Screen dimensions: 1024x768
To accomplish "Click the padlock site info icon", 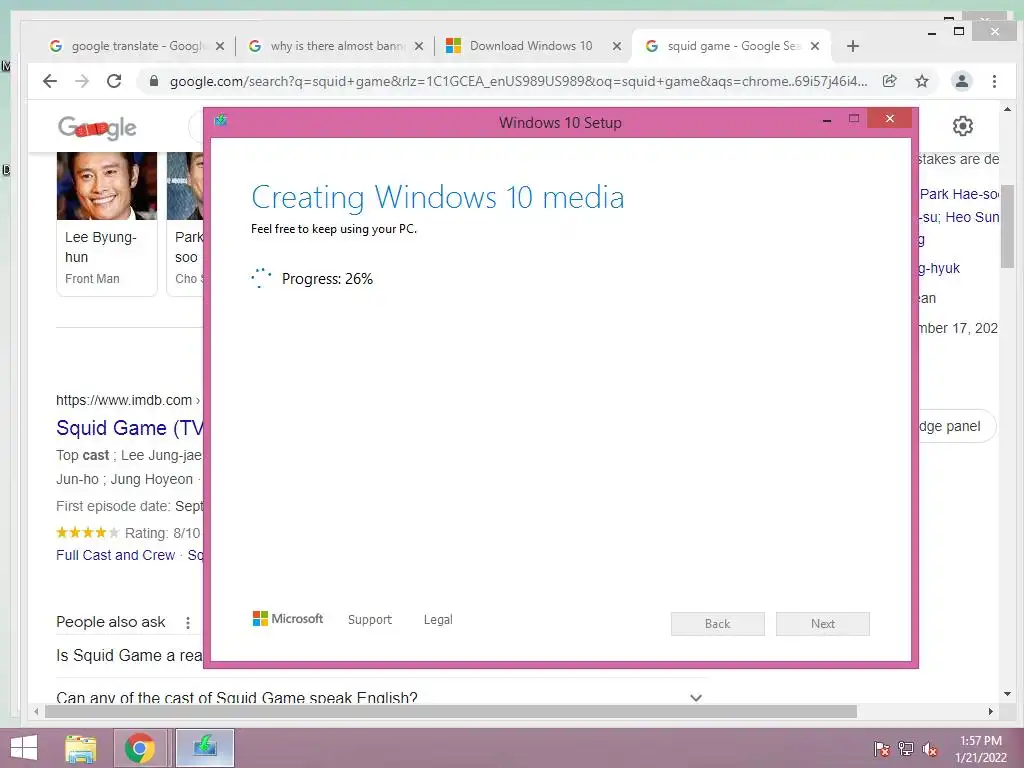I will (x=154, y=81).
